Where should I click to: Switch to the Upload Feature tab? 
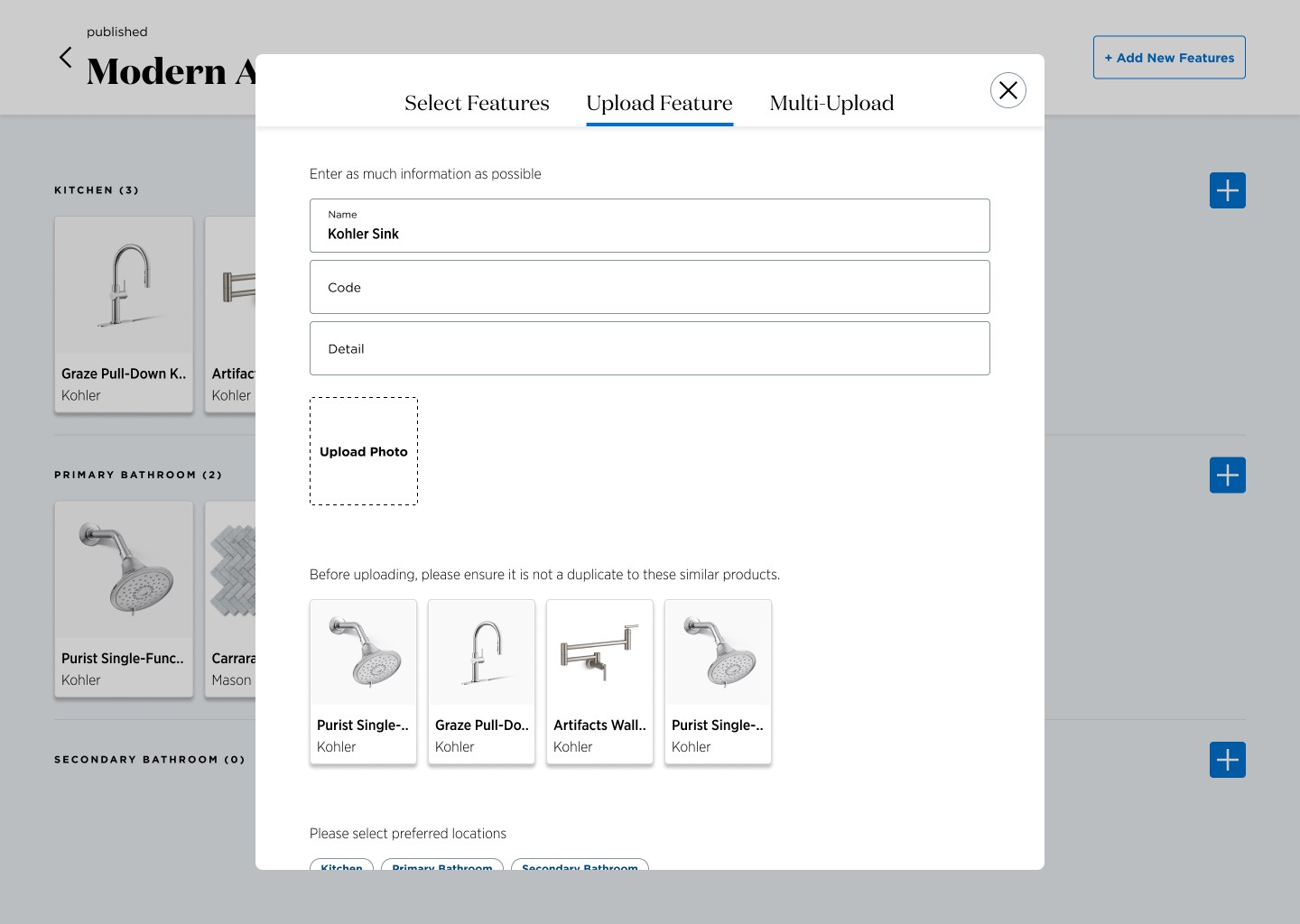[x=659, y=103]
